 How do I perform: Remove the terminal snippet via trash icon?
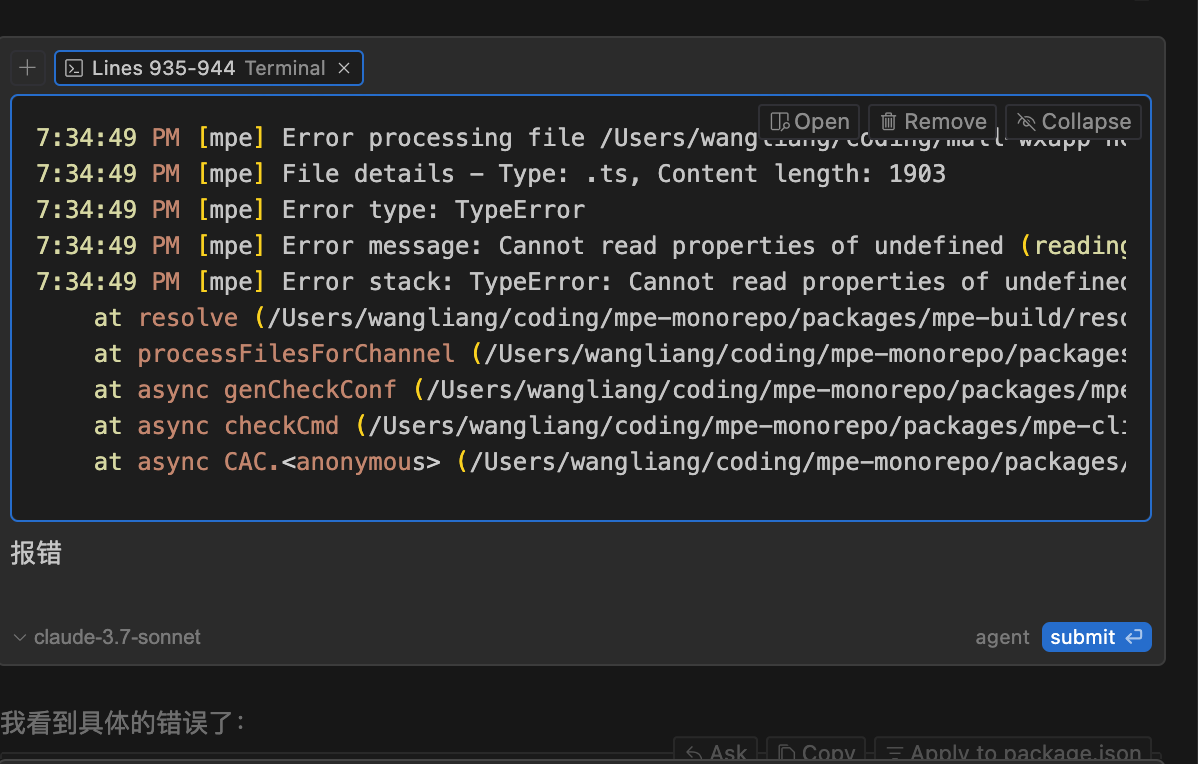pyautogui.click(x=888, y=122)
